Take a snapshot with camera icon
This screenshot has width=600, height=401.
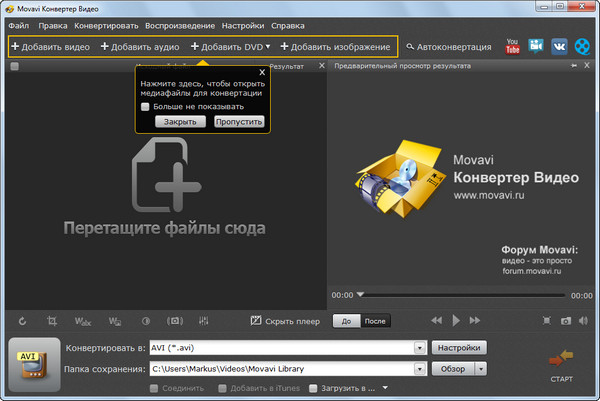[565, 321]
